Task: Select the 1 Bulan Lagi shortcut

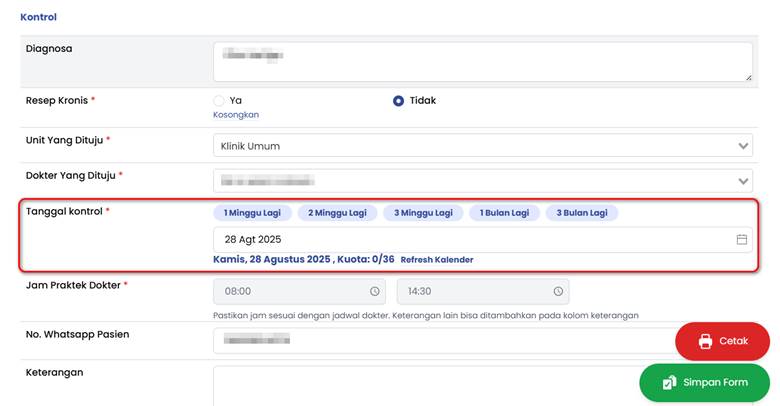Action: pos(504,213)
